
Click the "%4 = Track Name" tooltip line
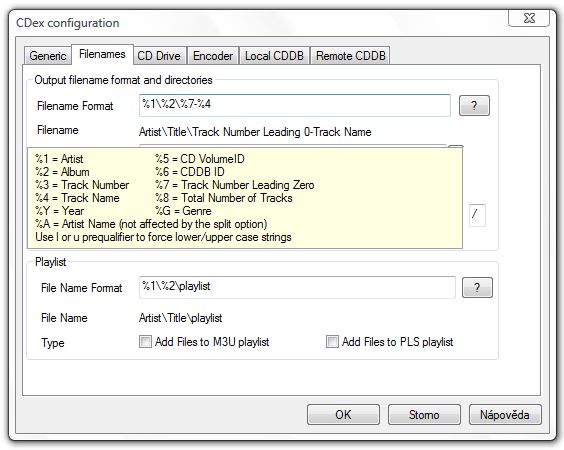pos(77,198)
